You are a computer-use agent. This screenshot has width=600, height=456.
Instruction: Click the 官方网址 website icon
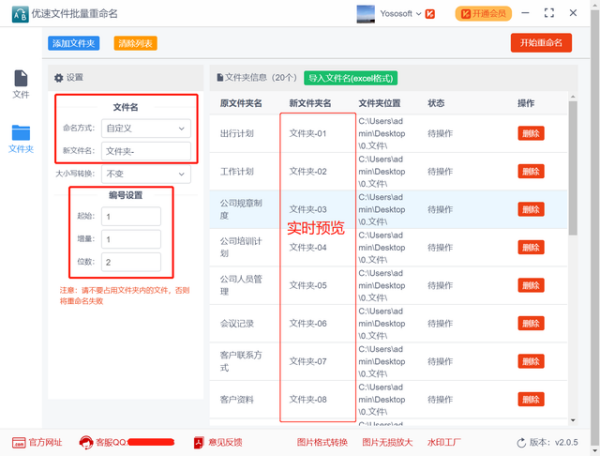(18, 442)
